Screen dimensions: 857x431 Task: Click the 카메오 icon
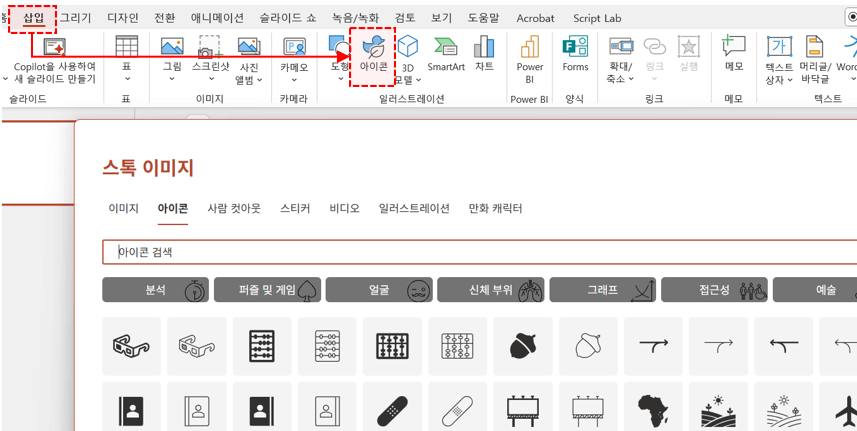point(294,46)
